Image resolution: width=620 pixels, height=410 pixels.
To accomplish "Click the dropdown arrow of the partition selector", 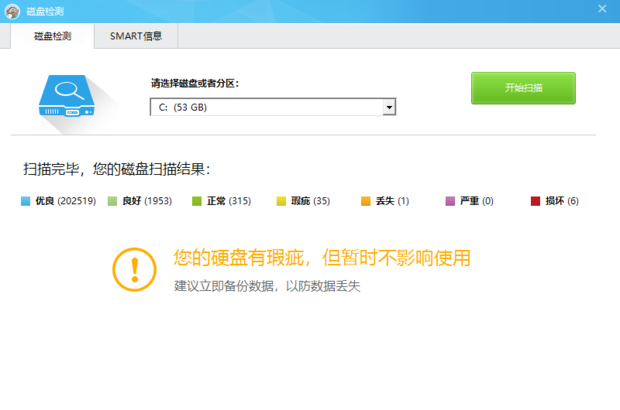I will click(x=389, y=107).
